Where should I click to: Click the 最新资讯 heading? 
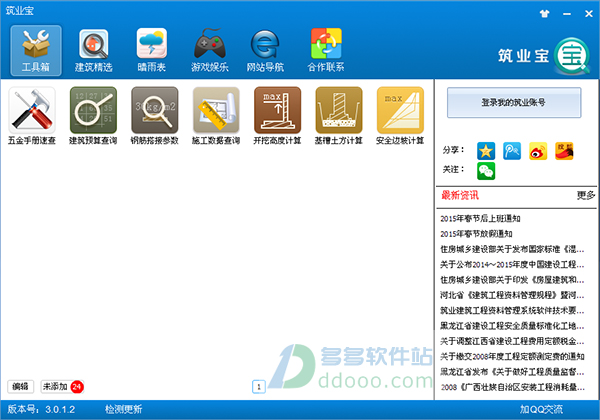[x=460, y=195]
